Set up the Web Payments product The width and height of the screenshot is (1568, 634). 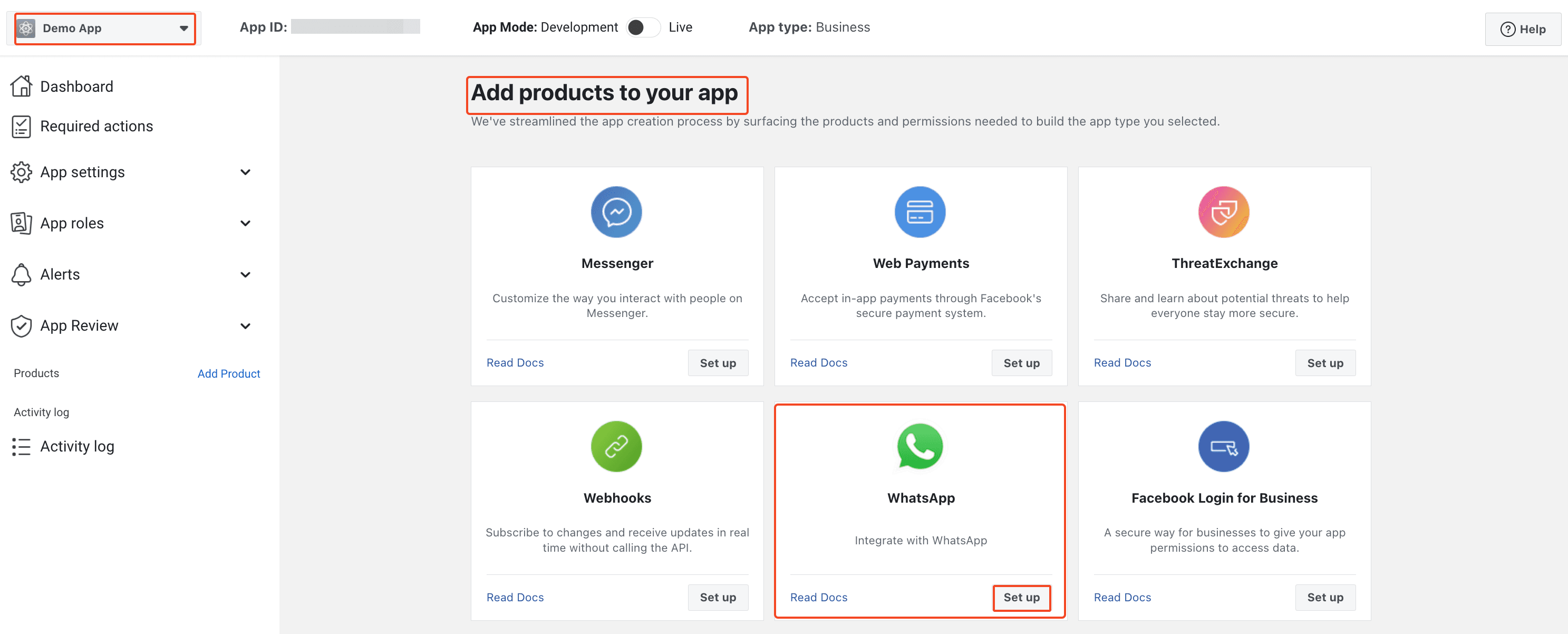1021,363
